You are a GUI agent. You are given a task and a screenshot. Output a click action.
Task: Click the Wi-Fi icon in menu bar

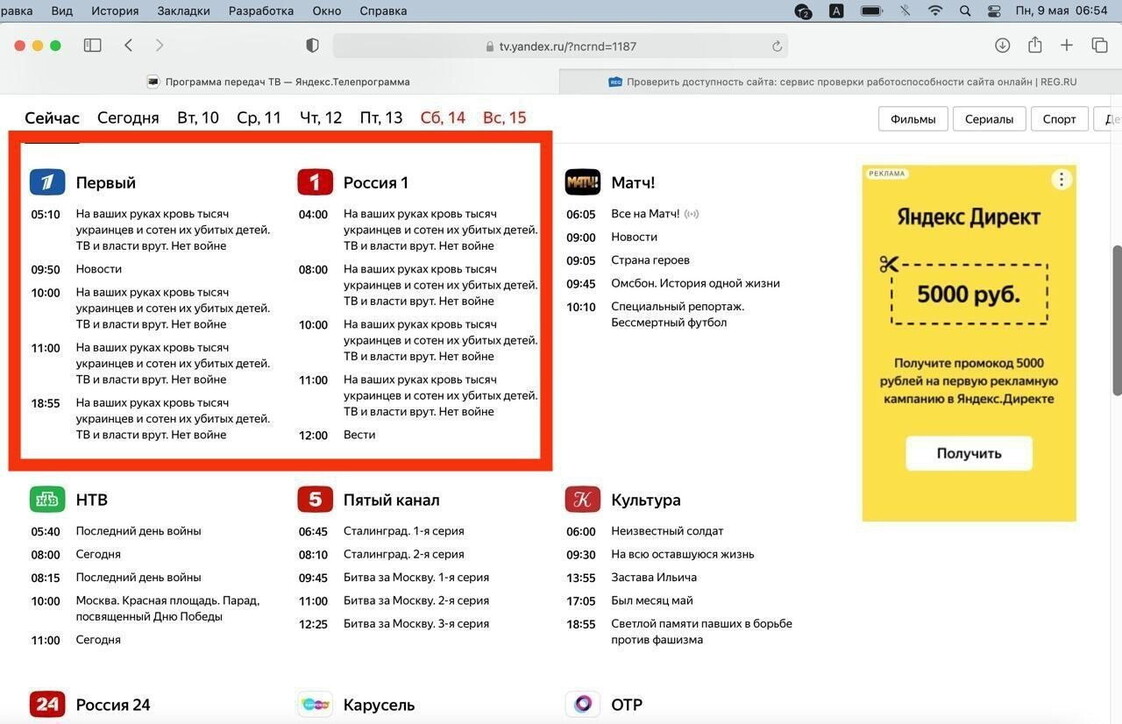[x=935, y=11]
